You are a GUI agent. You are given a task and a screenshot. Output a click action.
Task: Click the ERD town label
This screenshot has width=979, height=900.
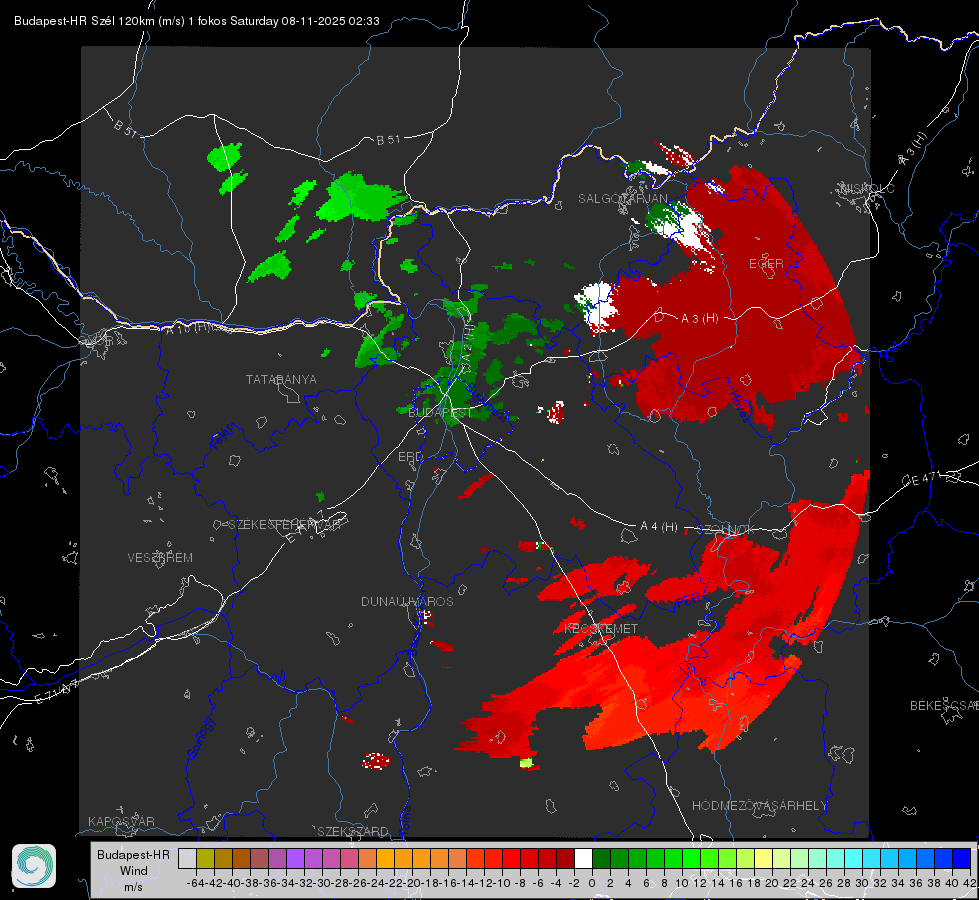point(410,457)
